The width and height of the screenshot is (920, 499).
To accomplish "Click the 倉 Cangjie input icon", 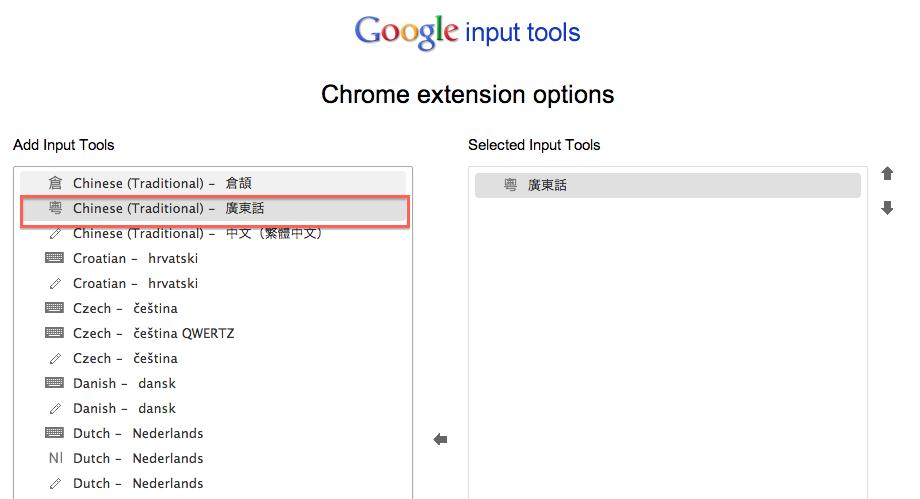I will click(55, 183).
